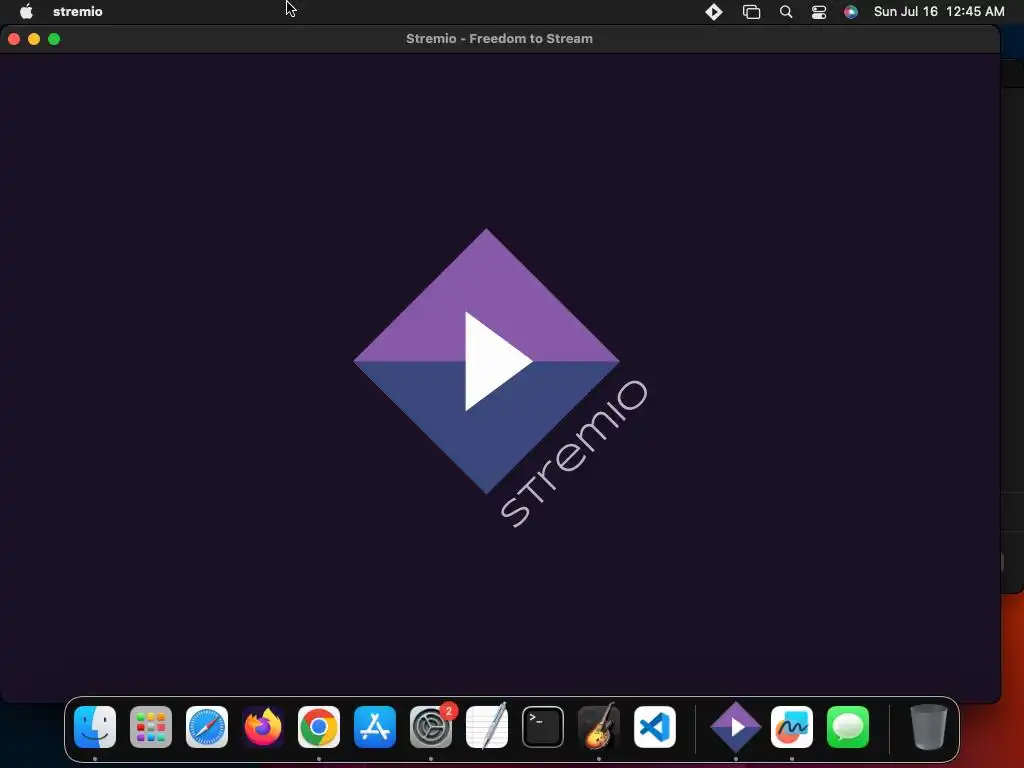Open TextEdit from the dock
Image resolution: width=1024 pixels, height=768 pixels.
point(487,727)
